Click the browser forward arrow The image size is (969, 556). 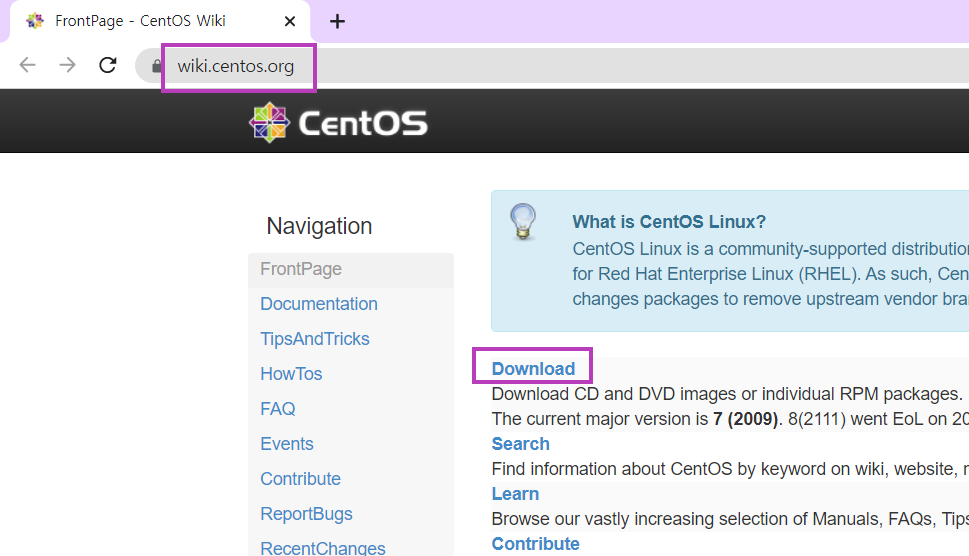(x=67, y=65)
